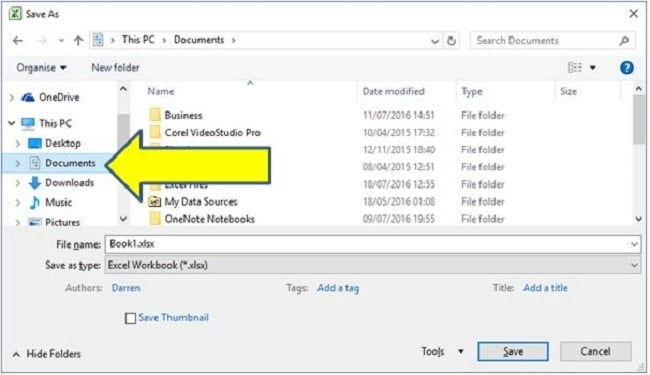The width and height of the screenshot is (650, 375).
Task: Open the File name dropdown arrow
Action: pyautogui.click(x=634, y=244)
